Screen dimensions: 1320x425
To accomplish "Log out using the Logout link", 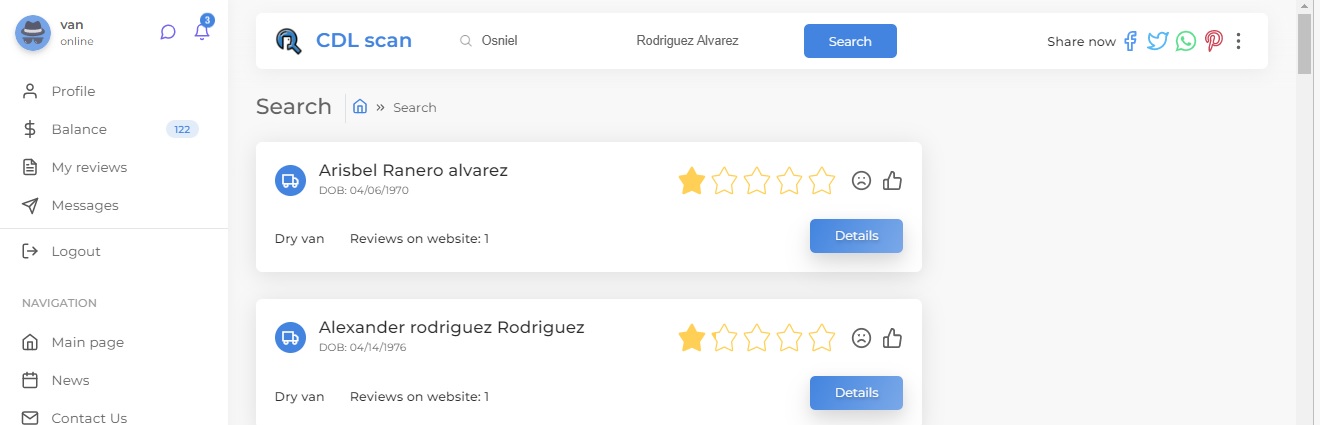I will pos(76,251).
